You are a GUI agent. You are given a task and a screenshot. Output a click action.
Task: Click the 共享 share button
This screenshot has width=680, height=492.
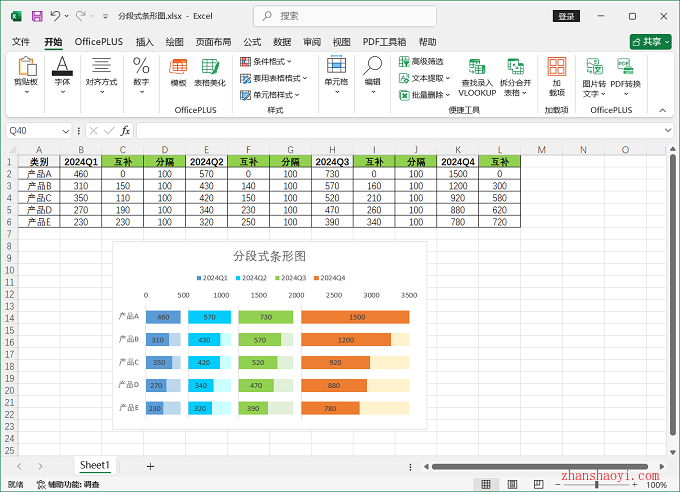(x=650, y=42)
